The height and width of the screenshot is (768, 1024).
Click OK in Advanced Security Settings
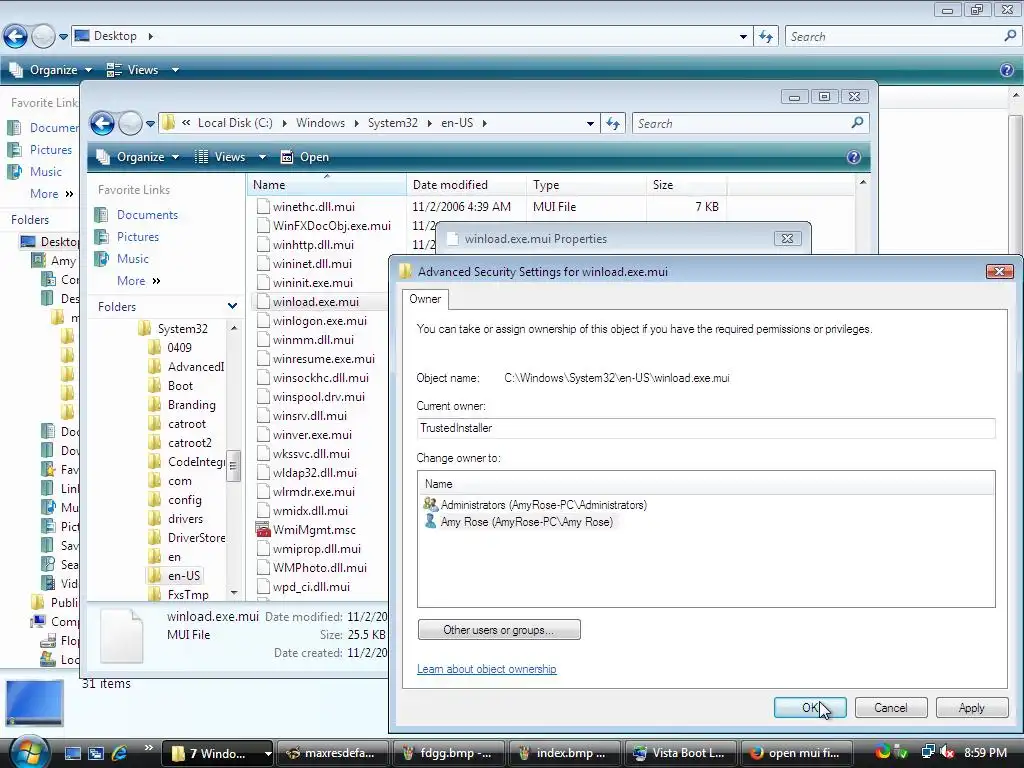810,707
